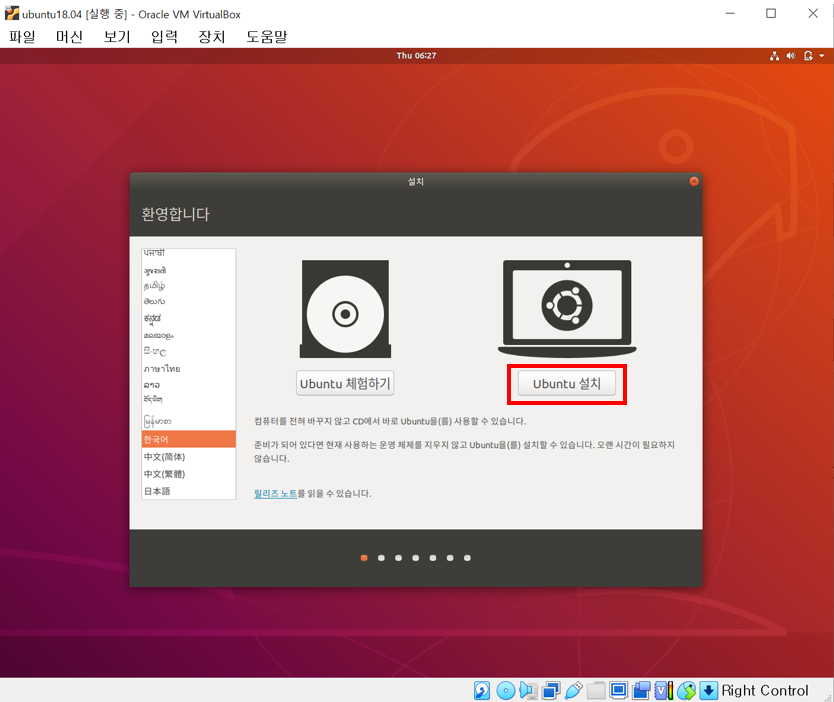Select தமிழ் in language list
The image size is (834, 702).
pos(189,286)
